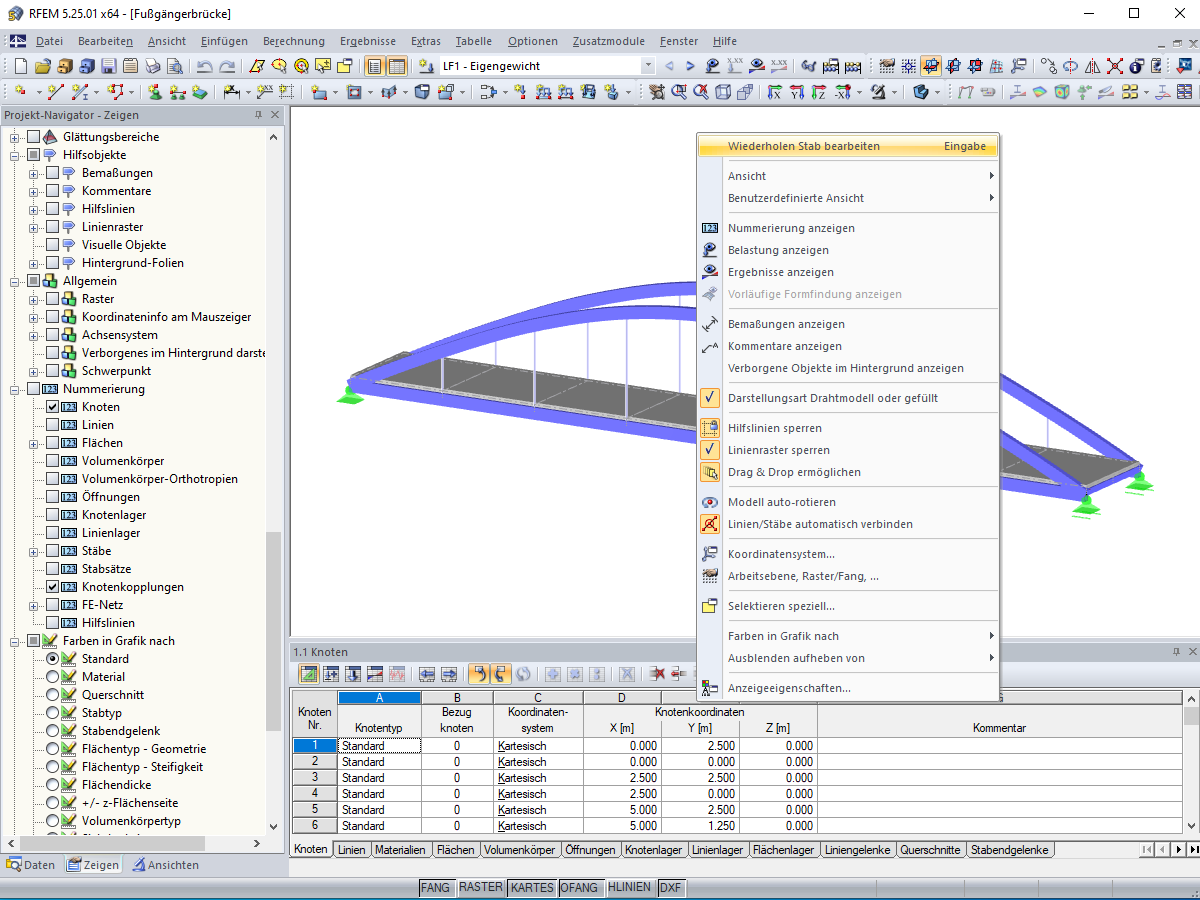
Task: Click the Undo arrow icon
Action: [x=205, y=66]
